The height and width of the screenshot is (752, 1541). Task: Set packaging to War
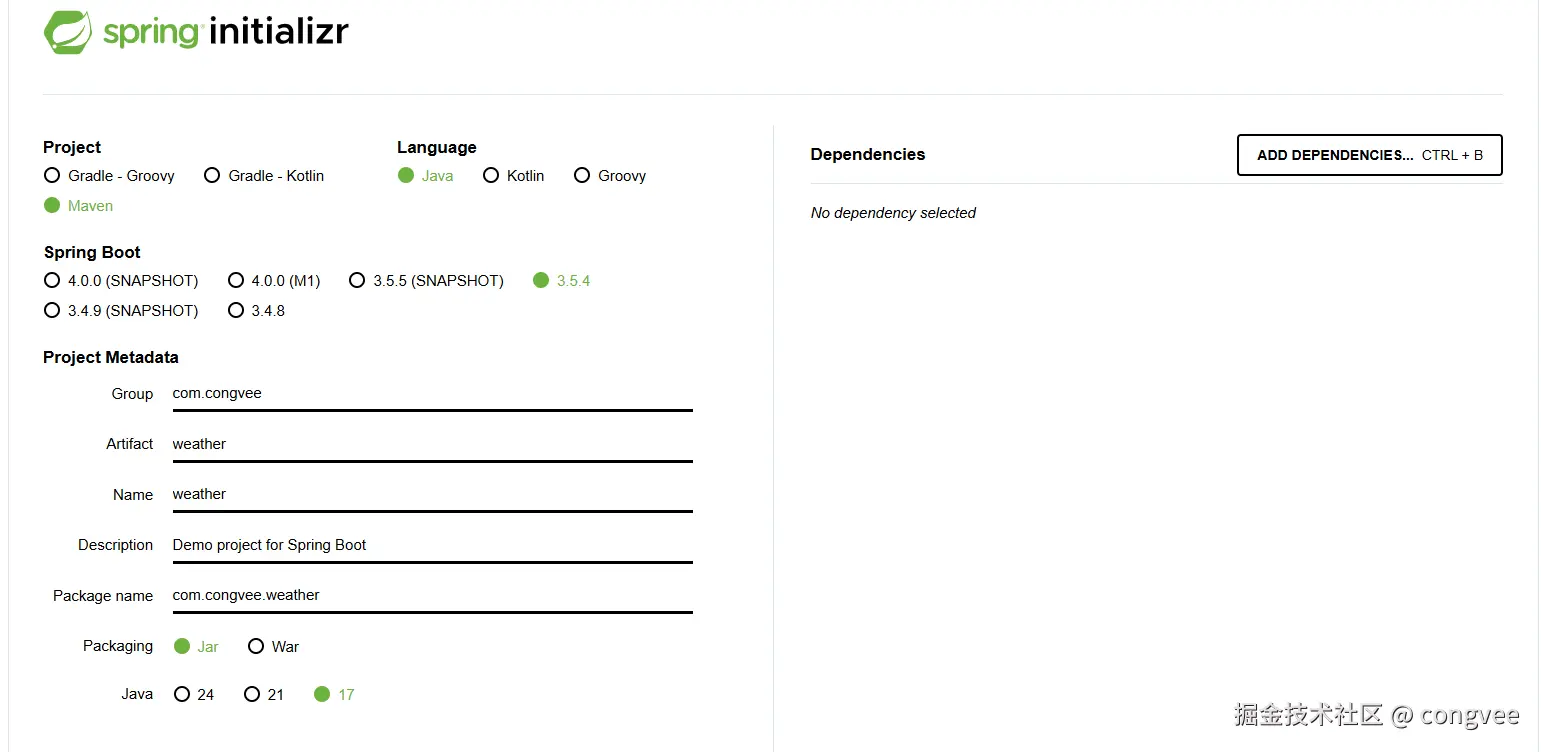click(273, 647)
